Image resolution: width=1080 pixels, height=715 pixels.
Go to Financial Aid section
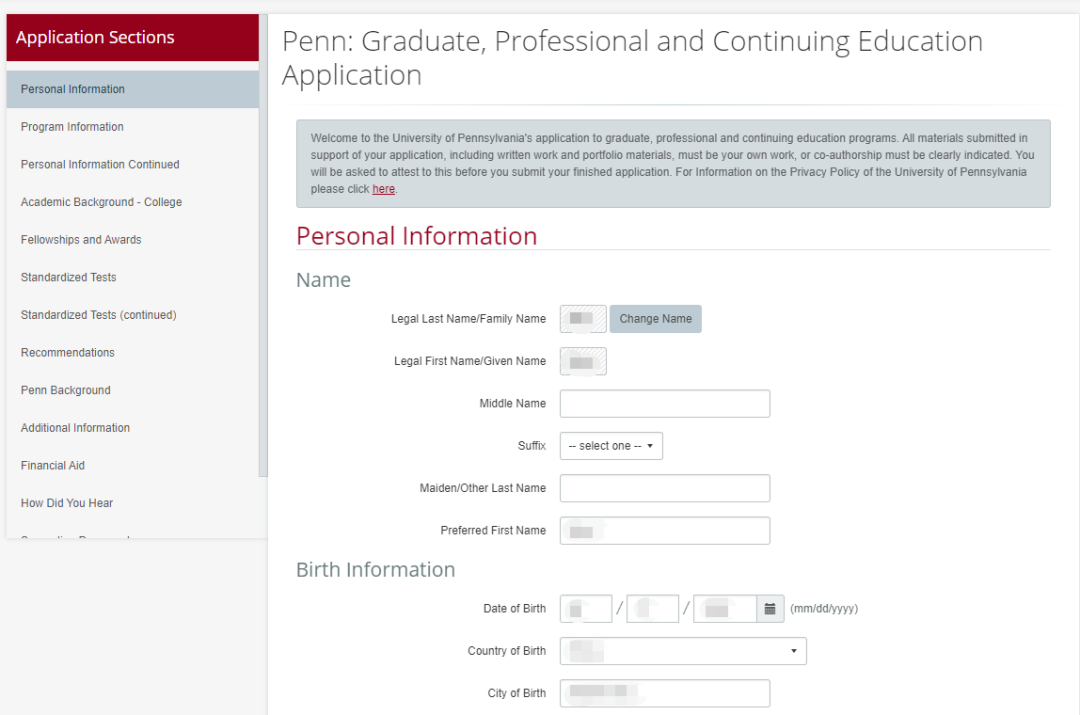55,465
